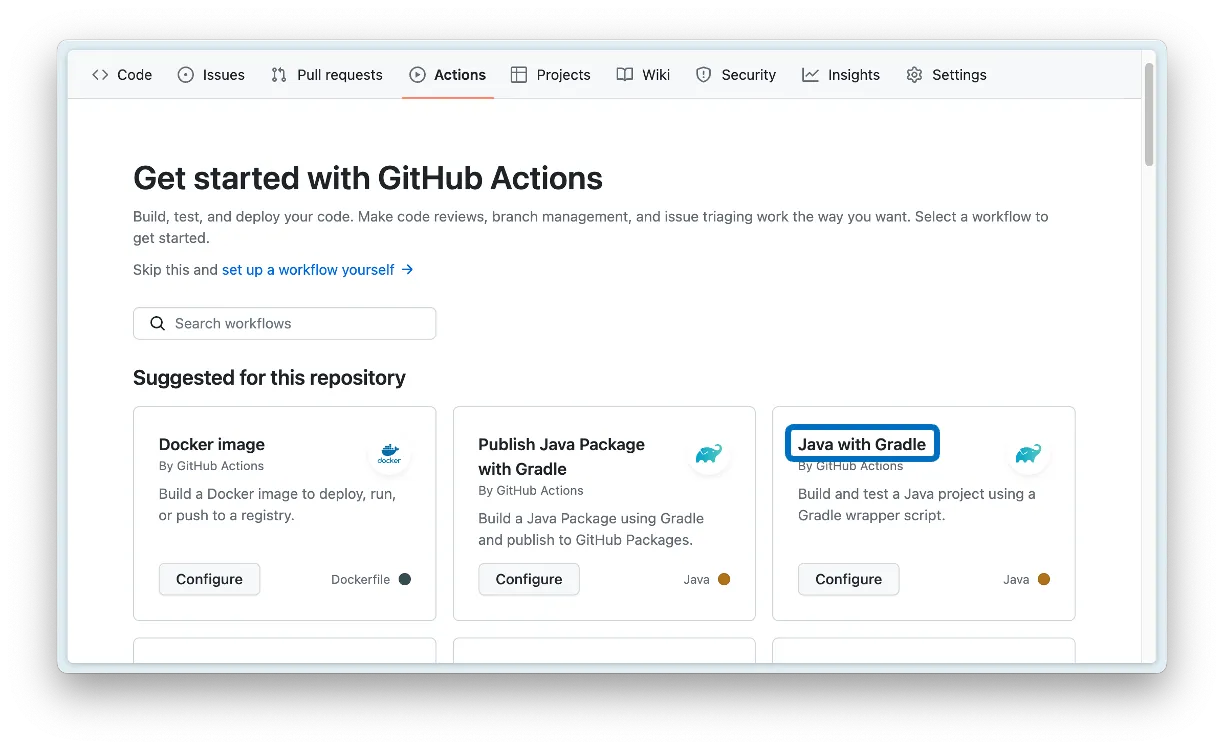Go to the Projects tab
This screenshot has height=750, width=1224.
[551, 75]
